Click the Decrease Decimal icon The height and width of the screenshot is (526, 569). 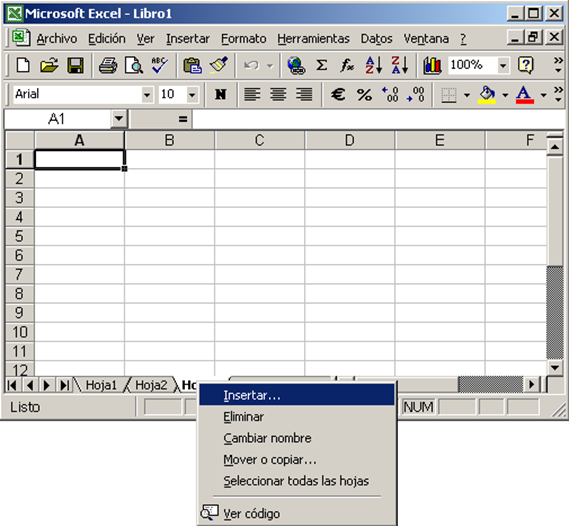point(416,95)
